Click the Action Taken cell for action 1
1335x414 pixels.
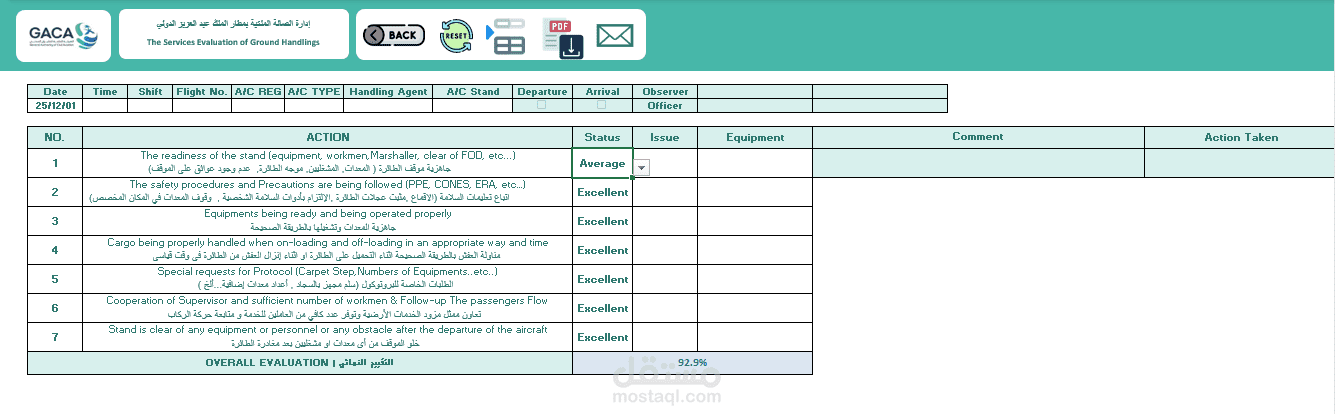tap(1240, 163)
